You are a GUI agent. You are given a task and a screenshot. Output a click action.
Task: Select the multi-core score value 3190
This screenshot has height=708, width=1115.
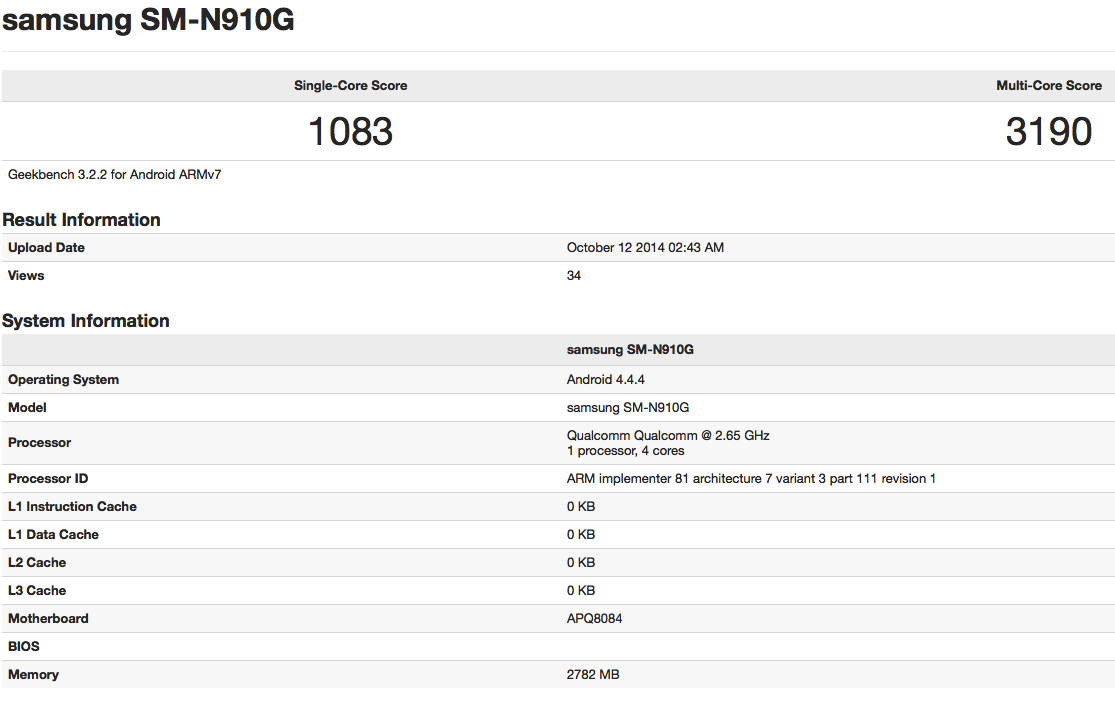tap(1048, 132)
